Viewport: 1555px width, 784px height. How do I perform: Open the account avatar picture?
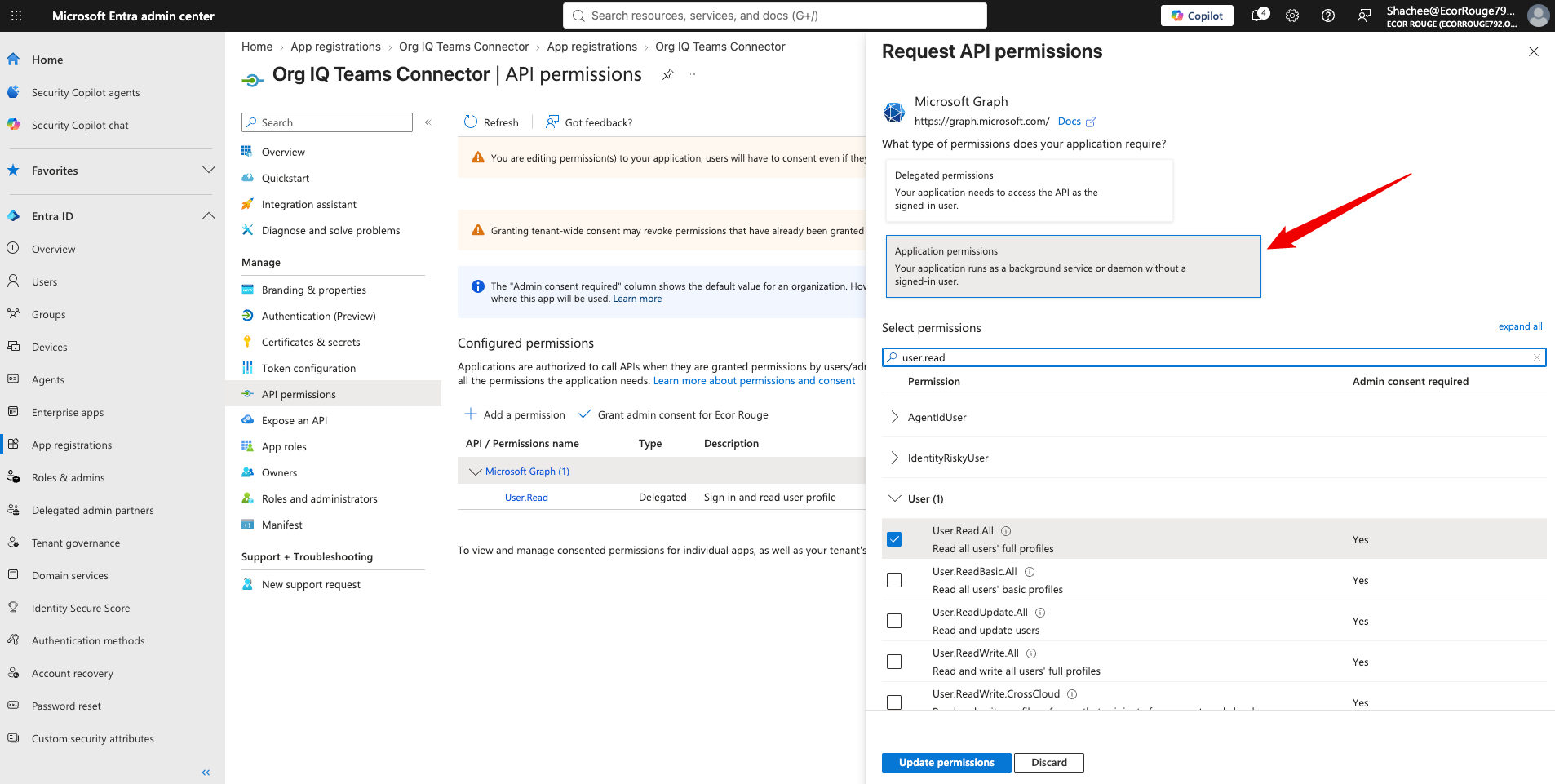pyautogui.click(x=1538, y=16)
